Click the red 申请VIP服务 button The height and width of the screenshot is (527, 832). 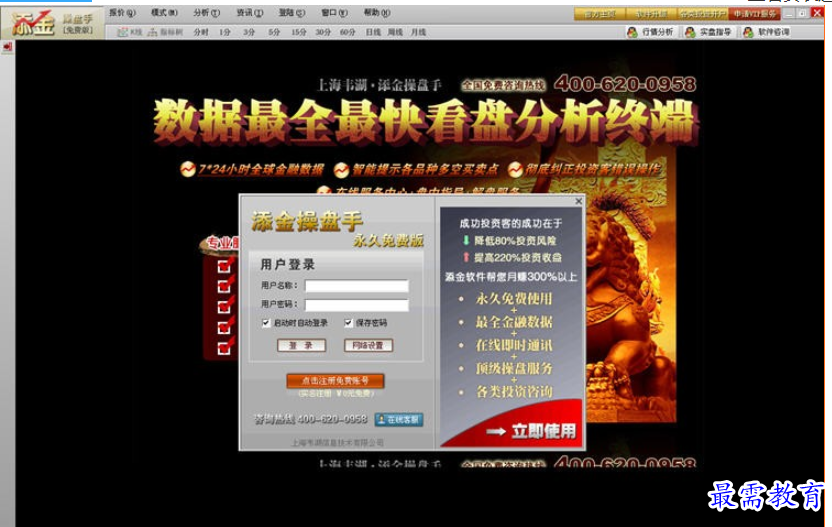click(x=754, y=14)
